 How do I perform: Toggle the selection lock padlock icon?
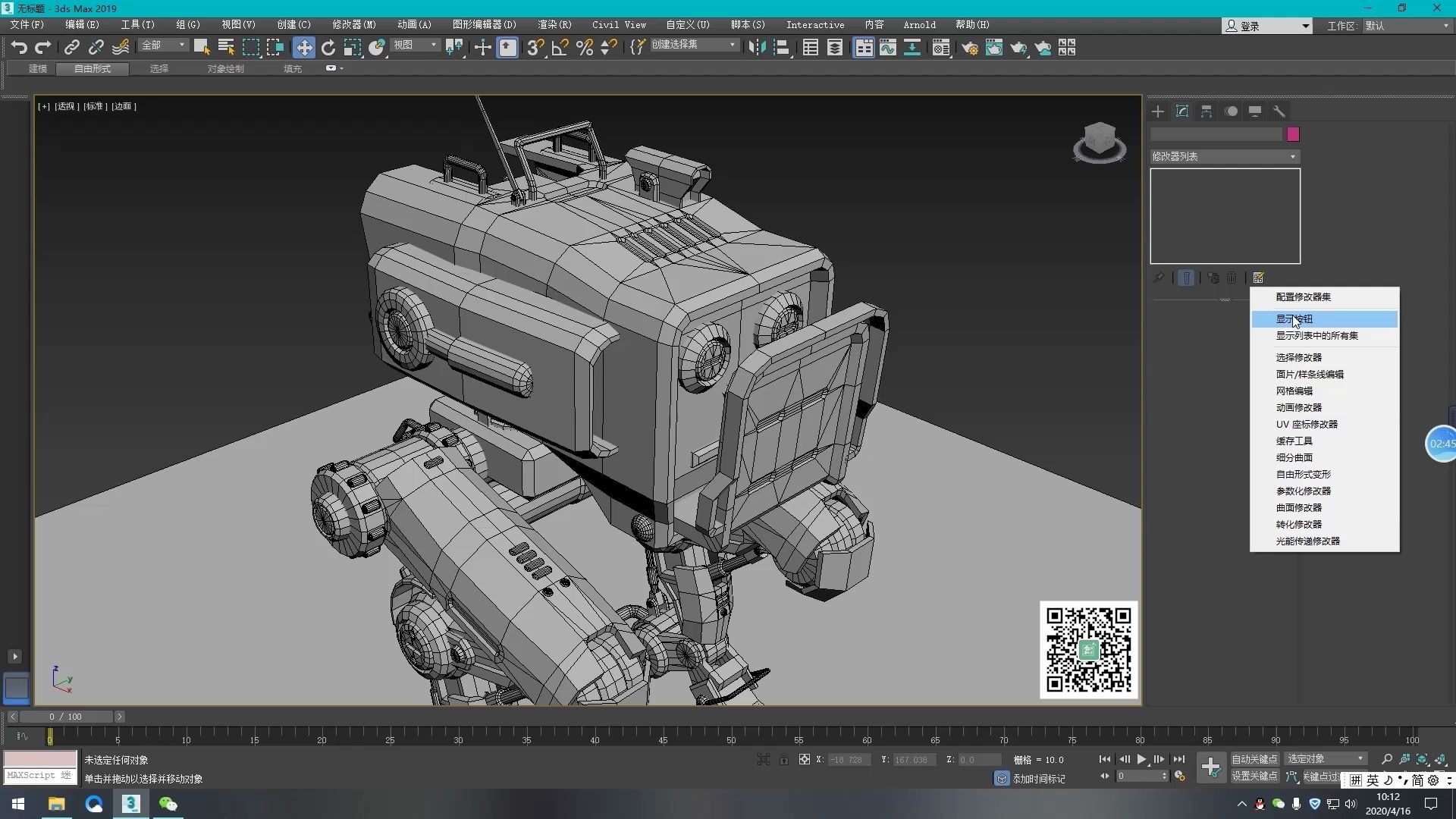click(x=783, y=759)
